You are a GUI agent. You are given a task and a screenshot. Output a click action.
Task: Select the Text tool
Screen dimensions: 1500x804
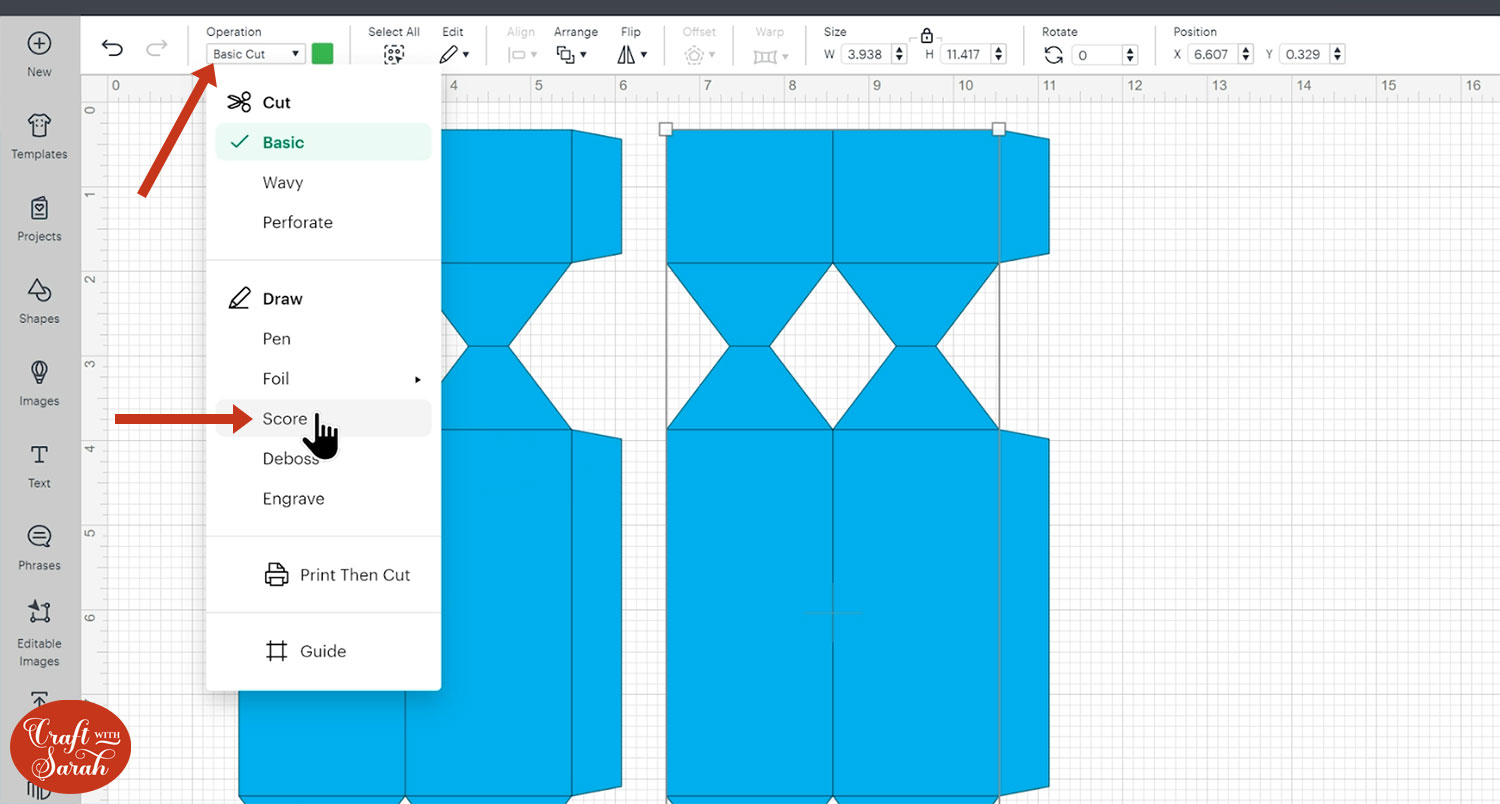39,465
